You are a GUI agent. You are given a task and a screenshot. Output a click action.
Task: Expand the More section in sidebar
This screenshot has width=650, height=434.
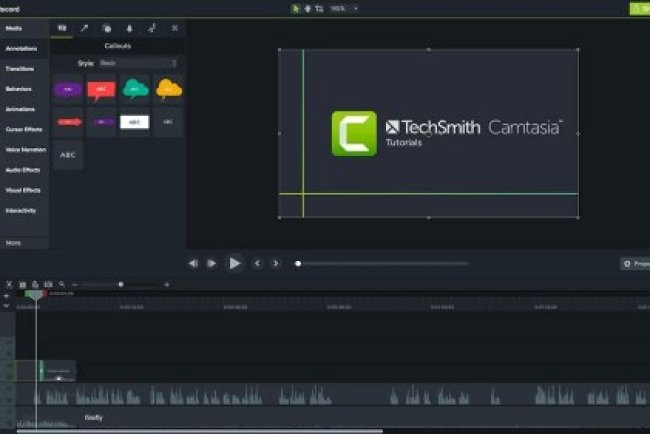(14, 242)
